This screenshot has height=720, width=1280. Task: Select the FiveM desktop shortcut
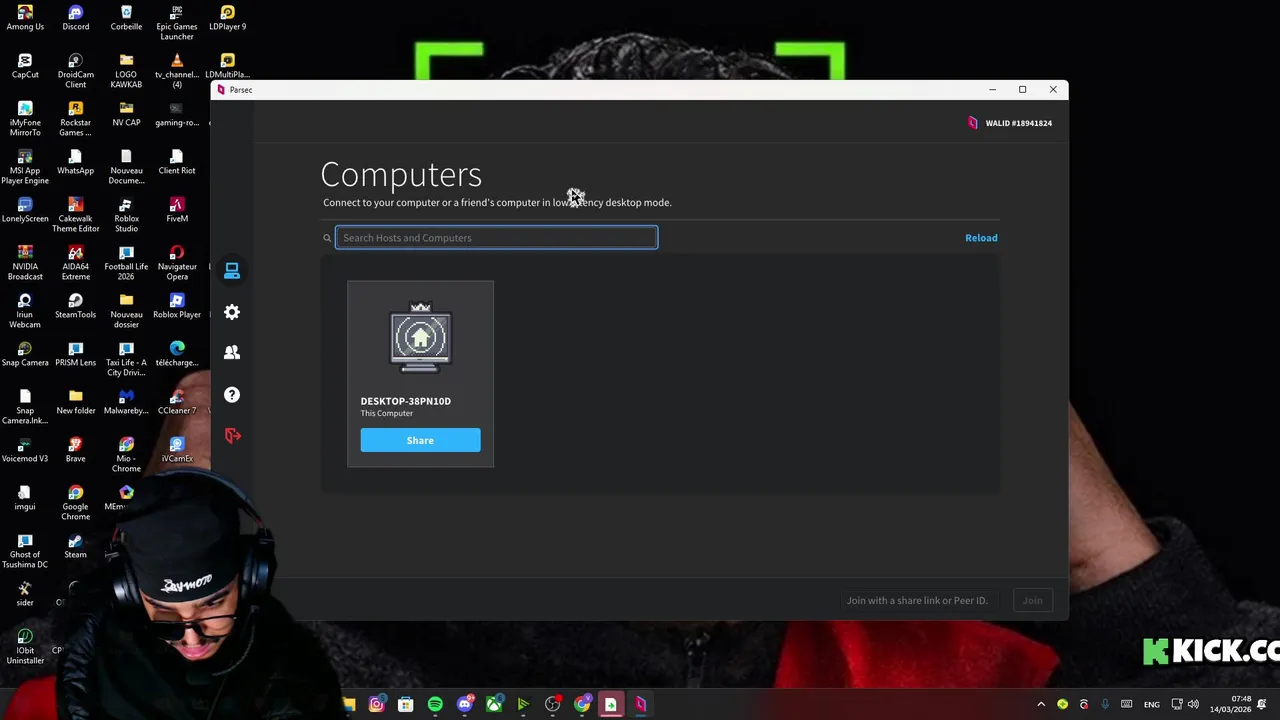pyautogui.click(x=177, y=210)
